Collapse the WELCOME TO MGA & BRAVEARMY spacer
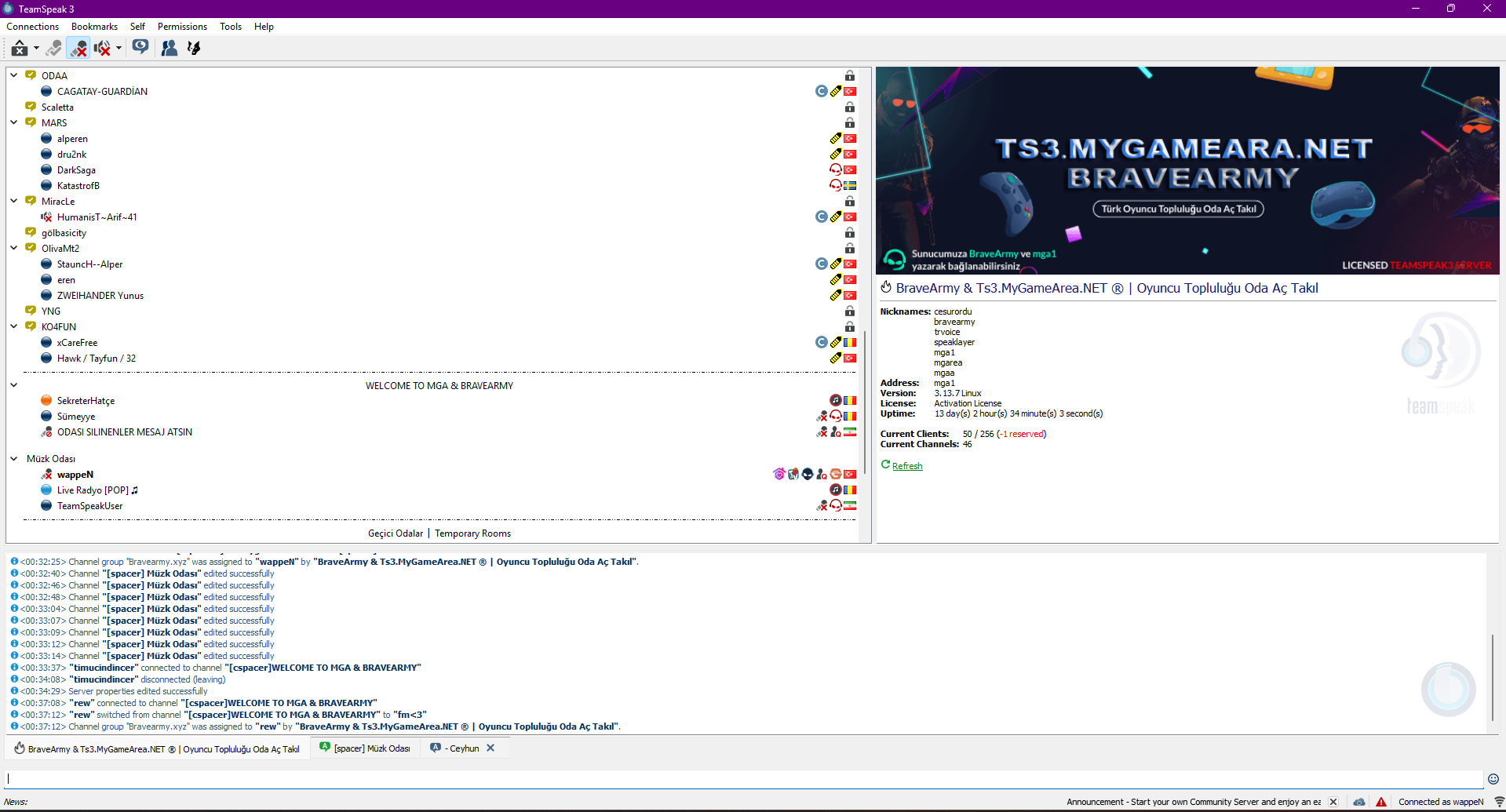This screenshot has width=1506, height=812. [14, 385]
